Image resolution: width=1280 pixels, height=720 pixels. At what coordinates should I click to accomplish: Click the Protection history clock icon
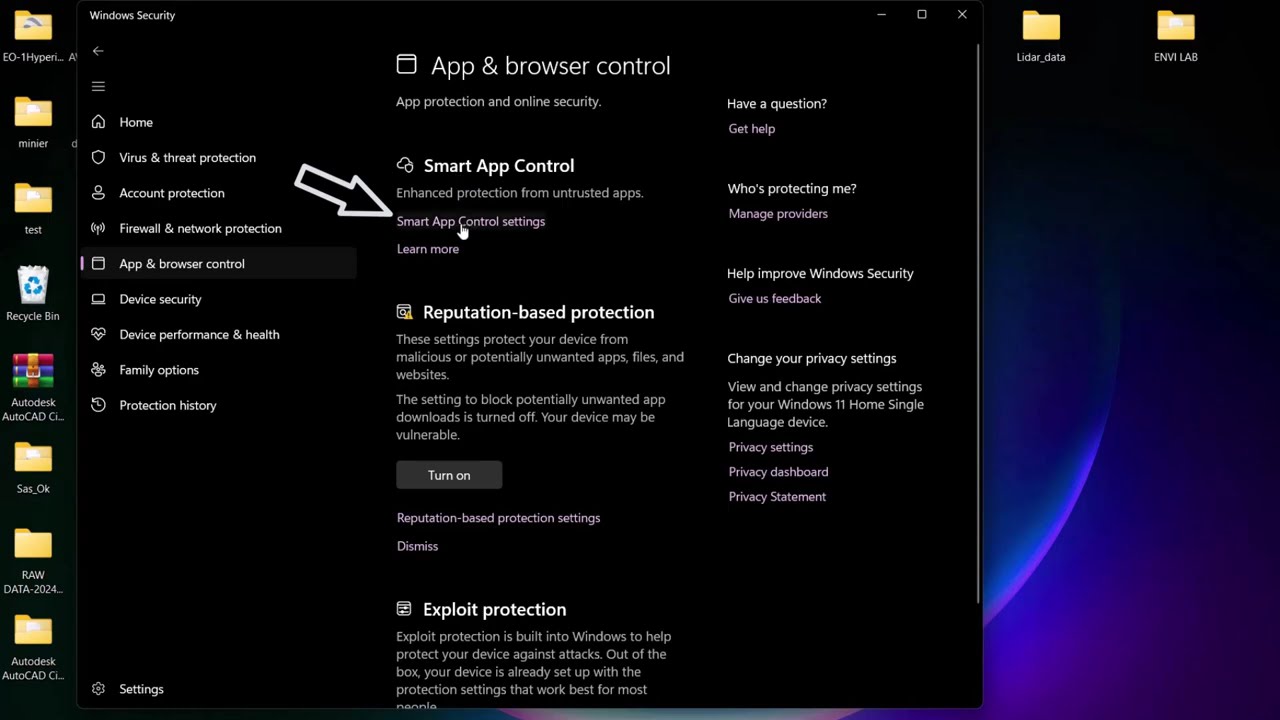click(98, 405)
